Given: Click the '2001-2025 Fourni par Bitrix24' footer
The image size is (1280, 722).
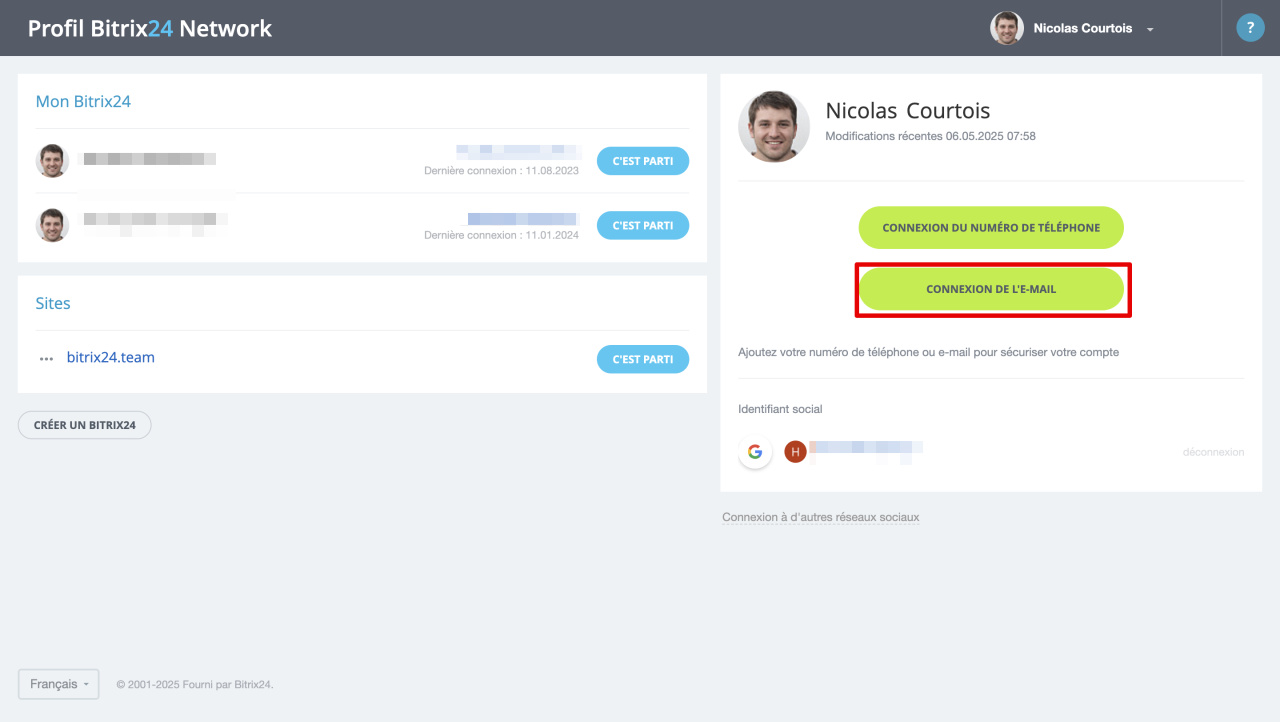Looking at the screenshot, I should point(195,685).
